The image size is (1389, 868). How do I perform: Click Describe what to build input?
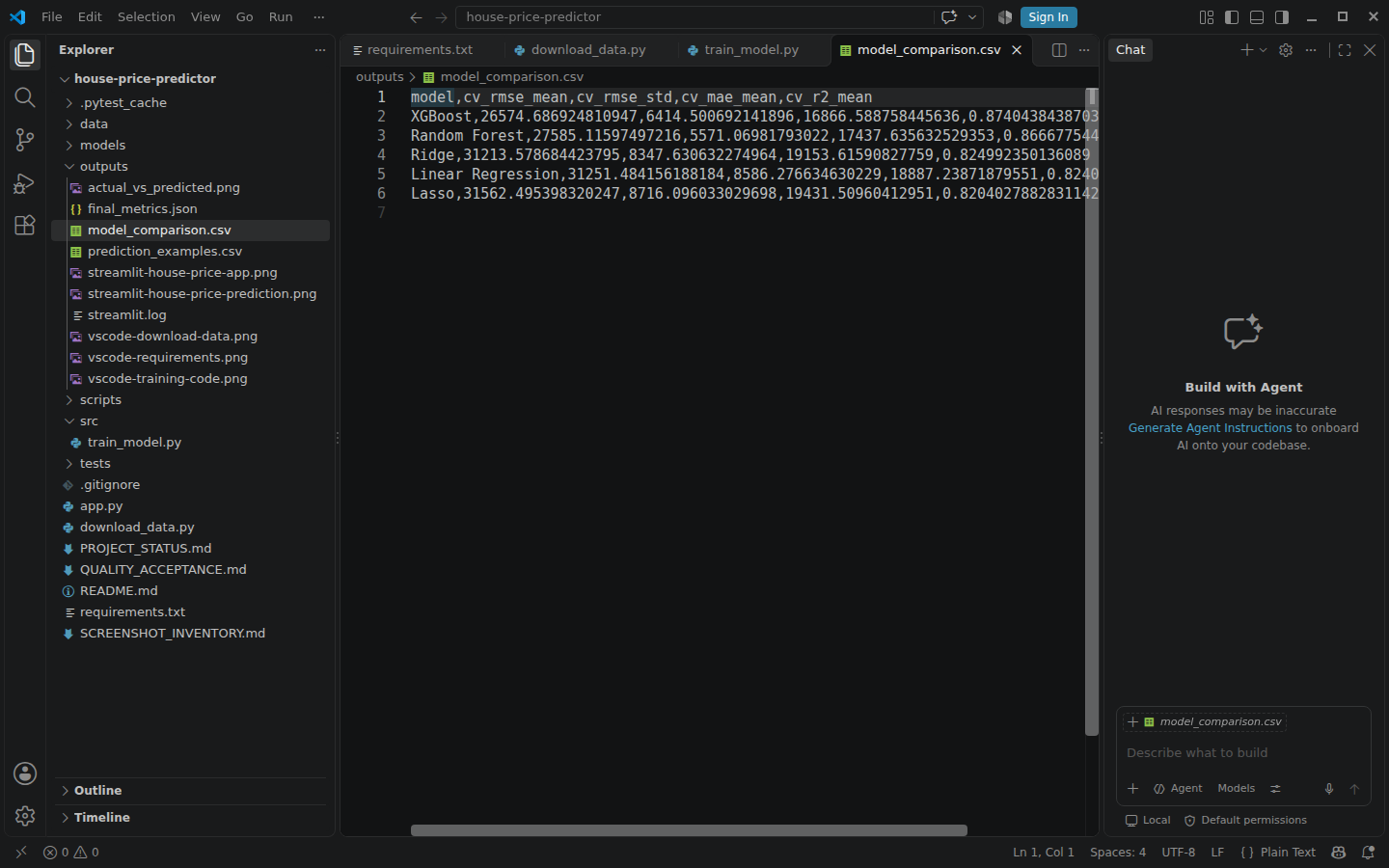[x=1243, y=753]
